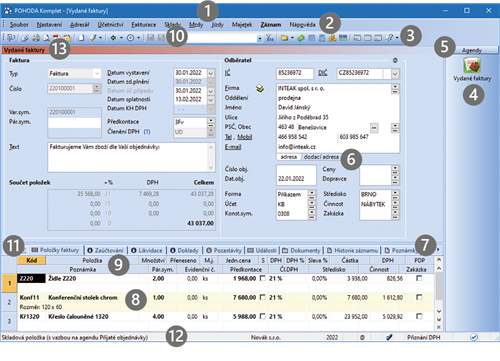Switch to the Zaúčtování tab
The height and width of the screenshot is (361, 500).
(x=105, y=250)
